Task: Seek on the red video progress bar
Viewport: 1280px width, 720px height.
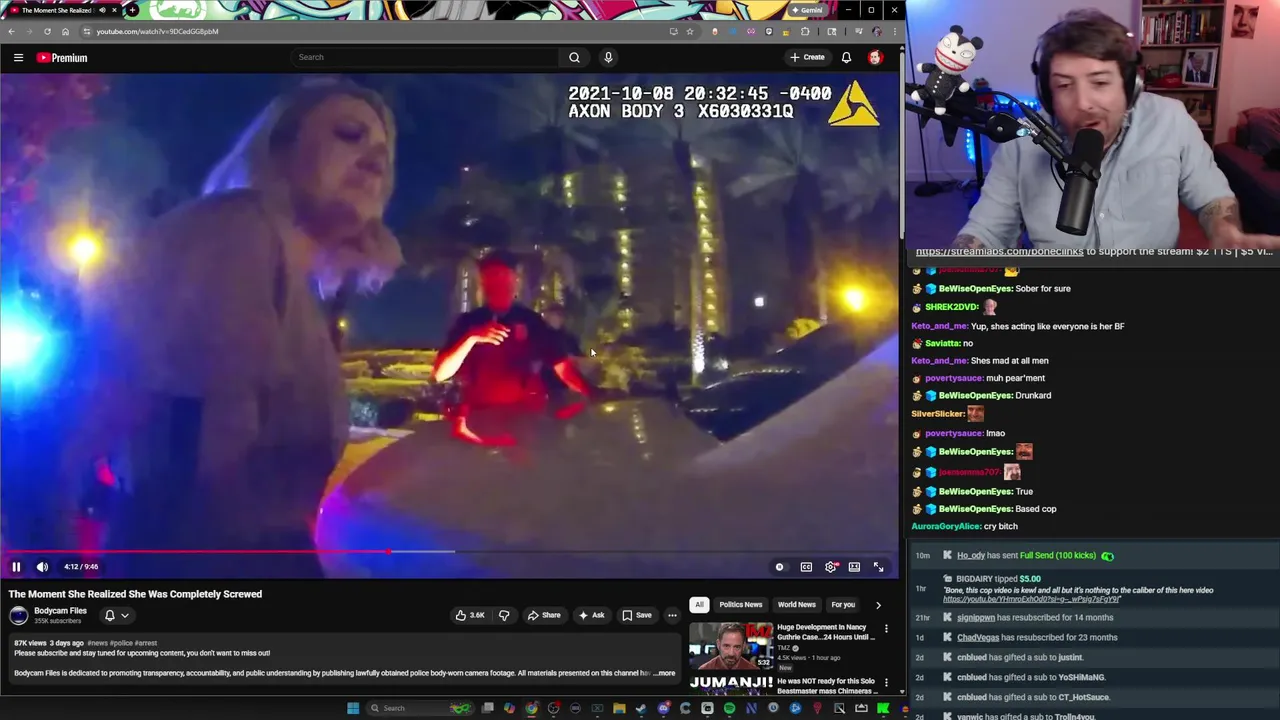Action: tap(450, 551)
